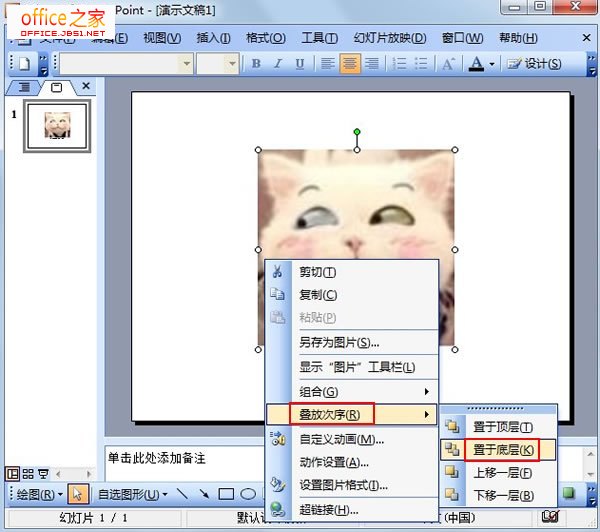Screen dimensions: 600x532
Task: Click the bring-forward icon
Action: tap(452, 472)
